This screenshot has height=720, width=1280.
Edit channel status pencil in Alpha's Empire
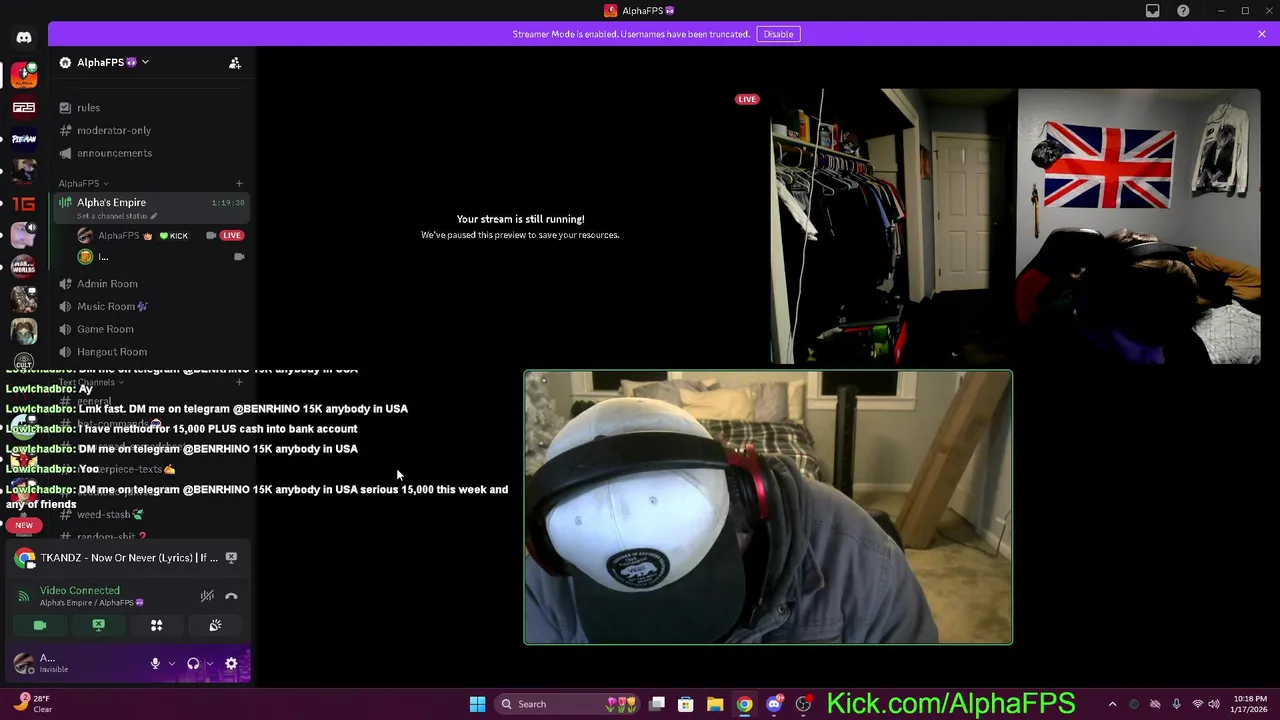coord(154,216)
